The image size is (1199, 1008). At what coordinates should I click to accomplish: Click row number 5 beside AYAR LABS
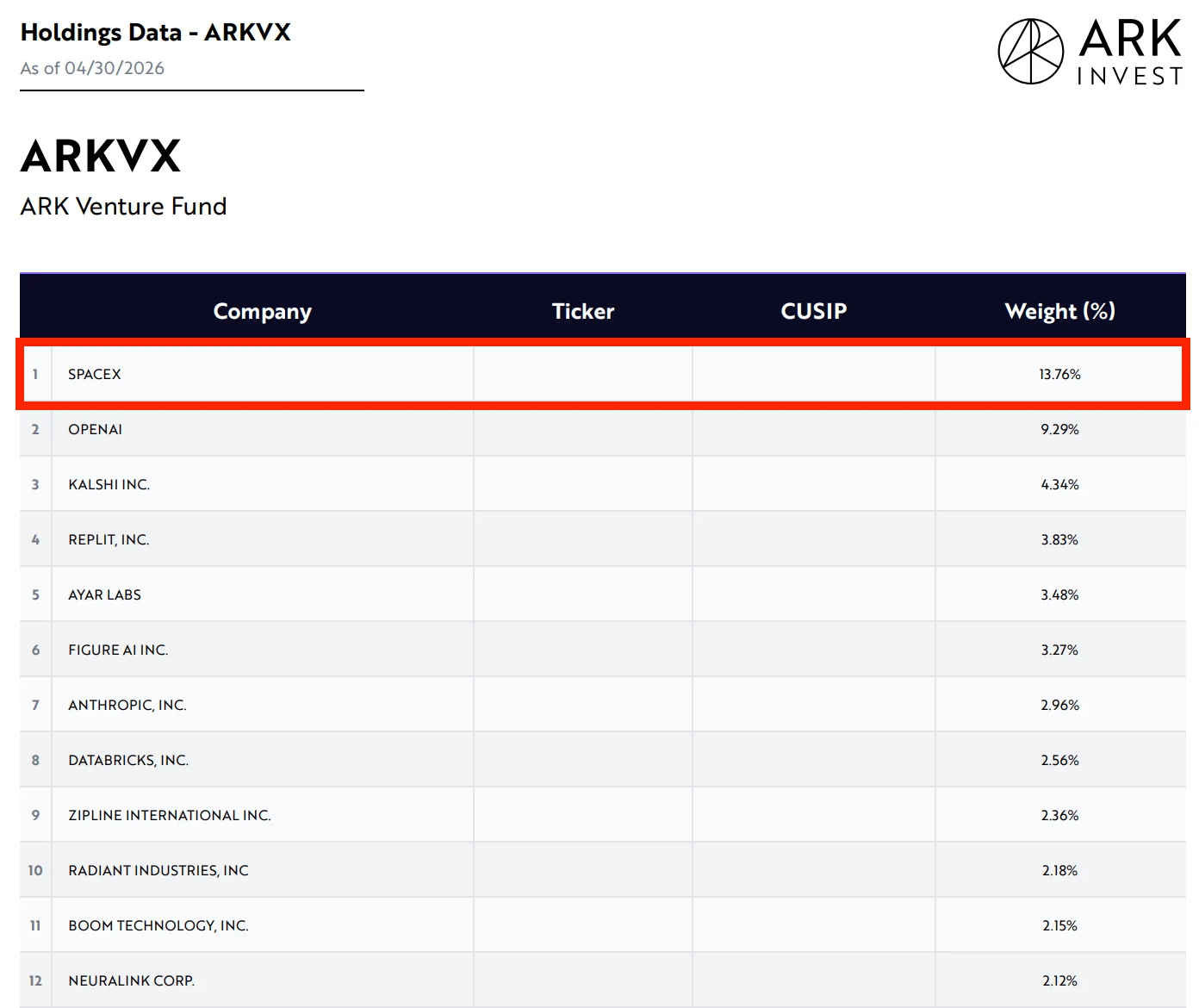[x=35, y=594]
